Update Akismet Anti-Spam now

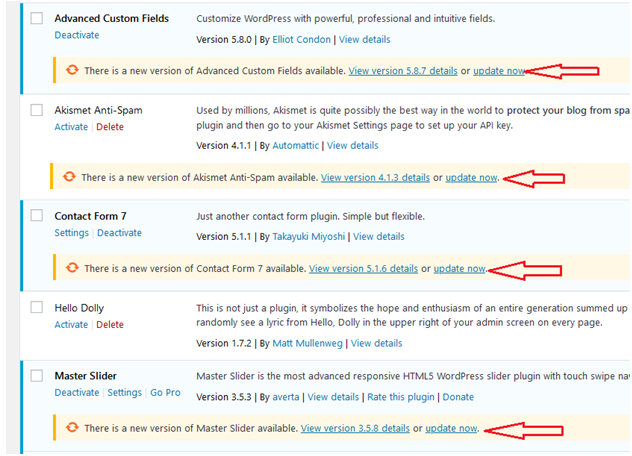point(472,177)
